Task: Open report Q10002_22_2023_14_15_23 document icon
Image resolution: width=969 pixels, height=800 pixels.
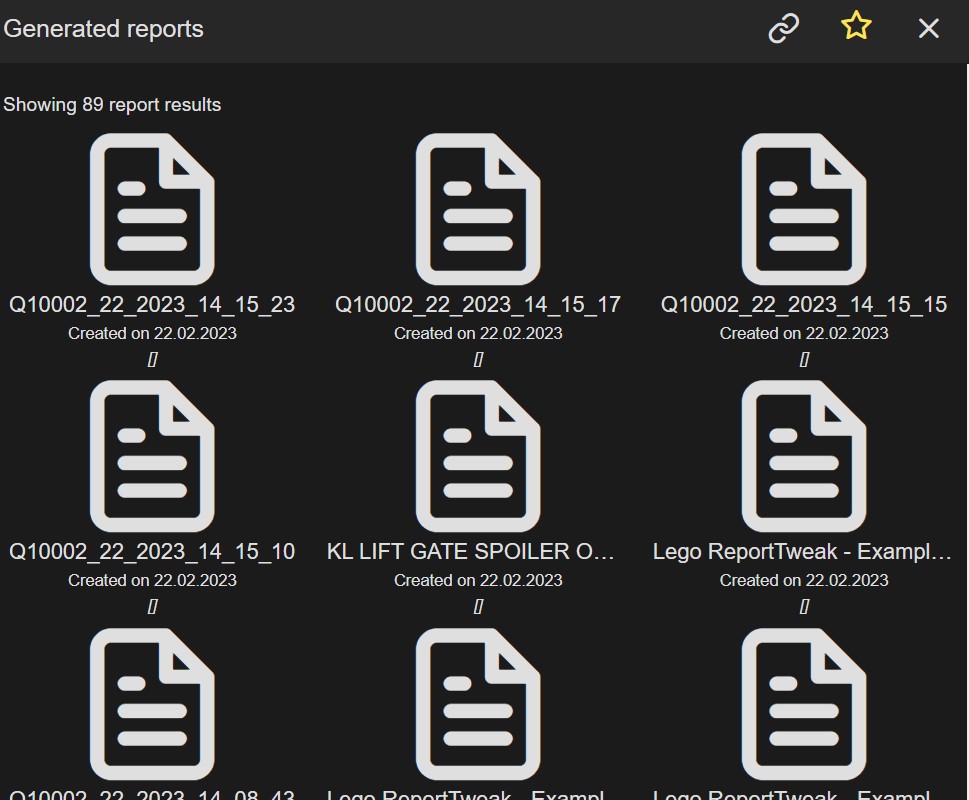Action: point(151,209)
